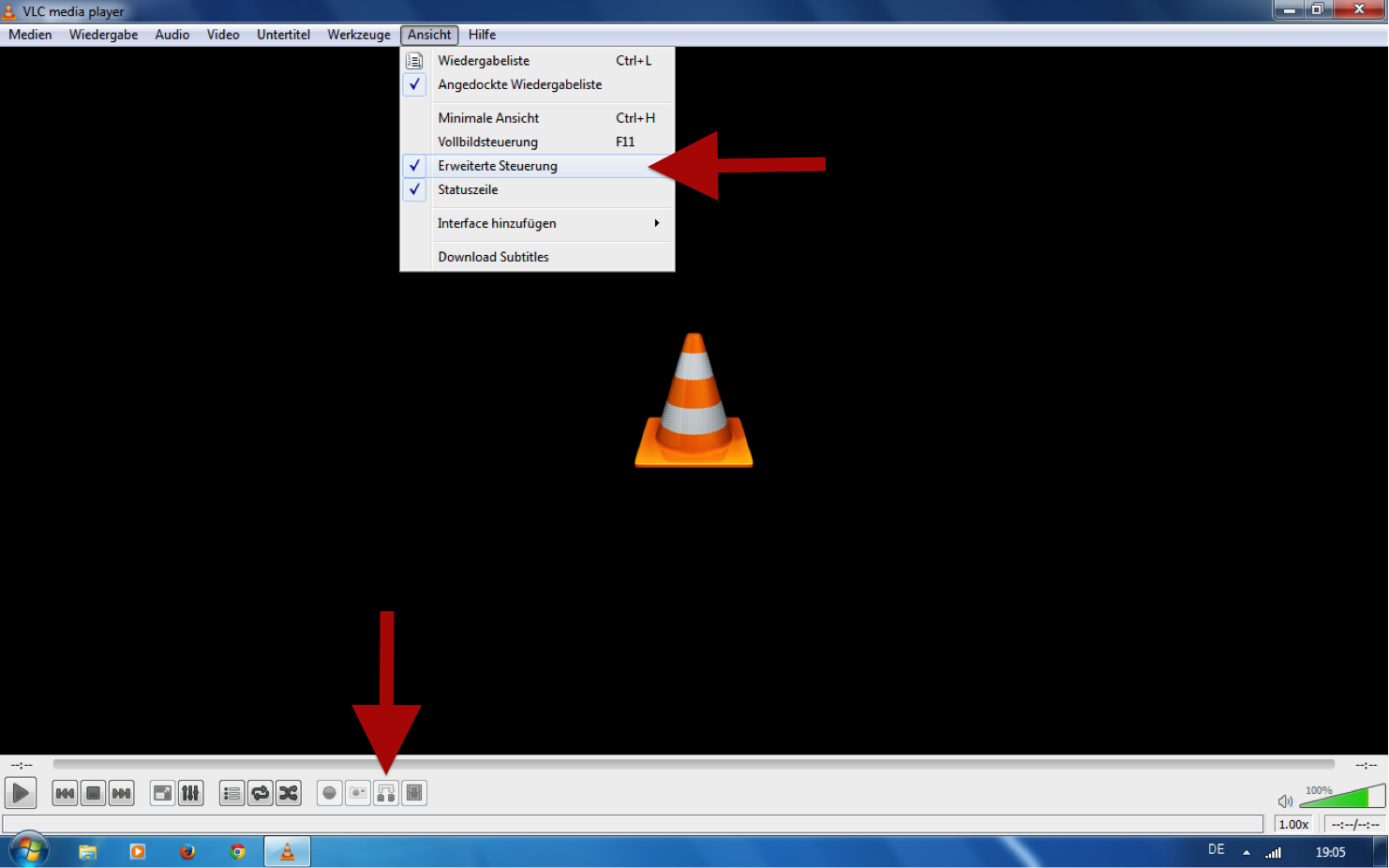Open the Untertitel menu
This screenshot has height=868, width=1389.
[x=283, y=35]
